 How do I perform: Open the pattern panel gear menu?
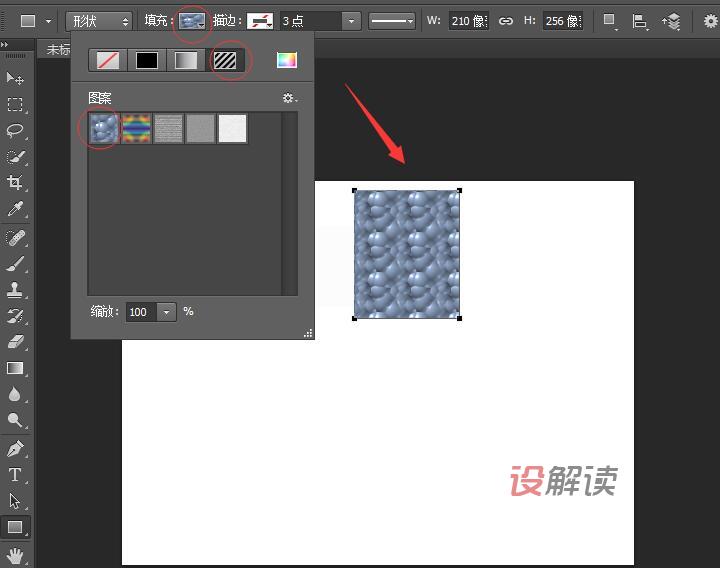point(289,98)
